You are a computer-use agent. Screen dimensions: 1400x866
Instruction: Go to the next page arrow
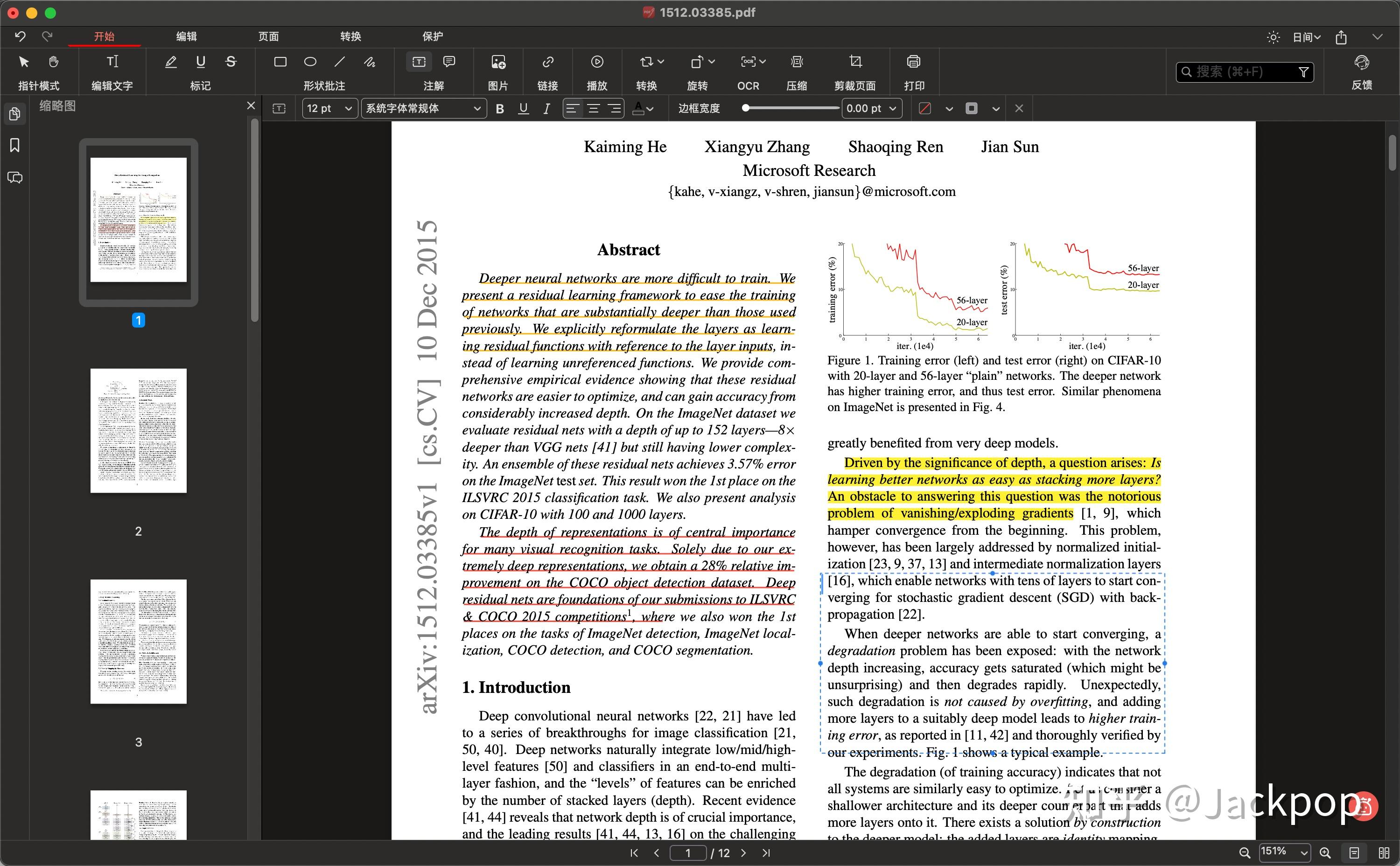pyautogui.click(x=743, y=853)
